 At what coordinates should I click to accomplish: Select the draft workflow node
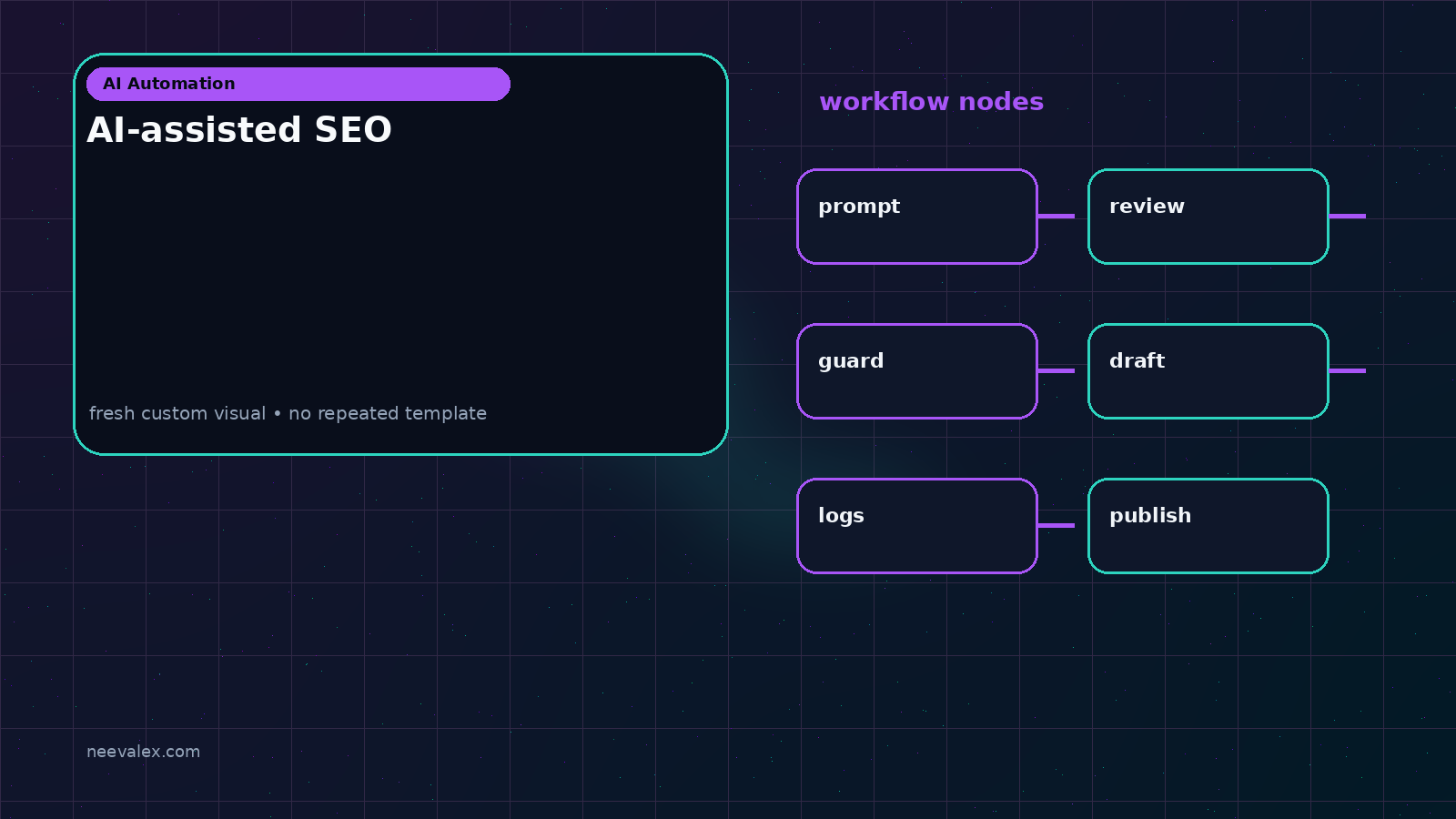(1208, 371)
